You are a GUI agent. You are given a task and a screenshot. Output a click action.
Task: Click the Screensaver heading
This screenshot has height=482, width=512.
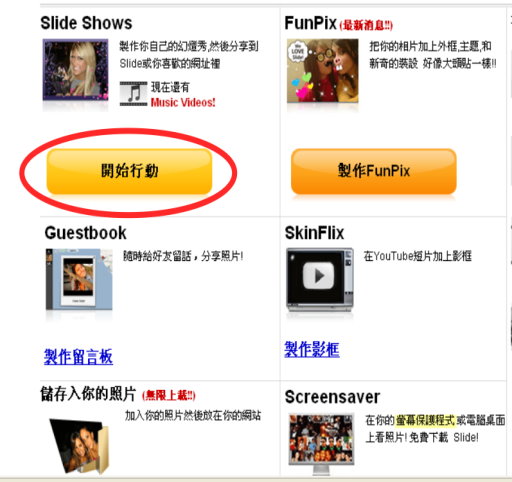(332, 397)
